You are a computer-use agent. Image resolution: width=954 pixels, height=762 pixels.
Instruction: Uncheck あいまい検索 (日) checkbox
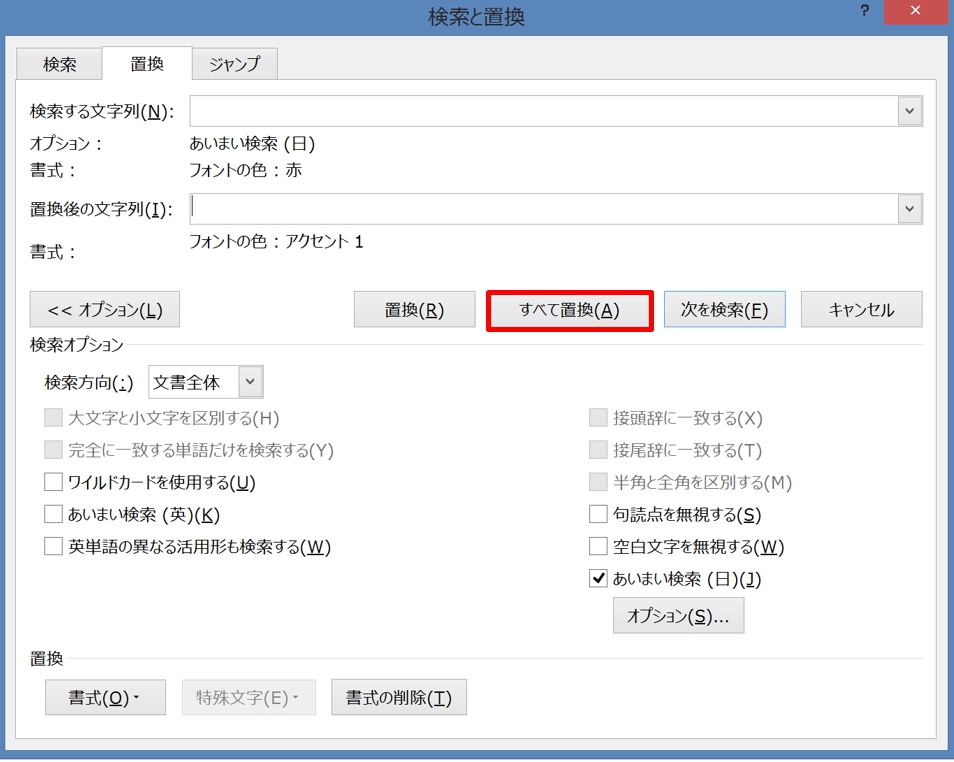point(598,578)
